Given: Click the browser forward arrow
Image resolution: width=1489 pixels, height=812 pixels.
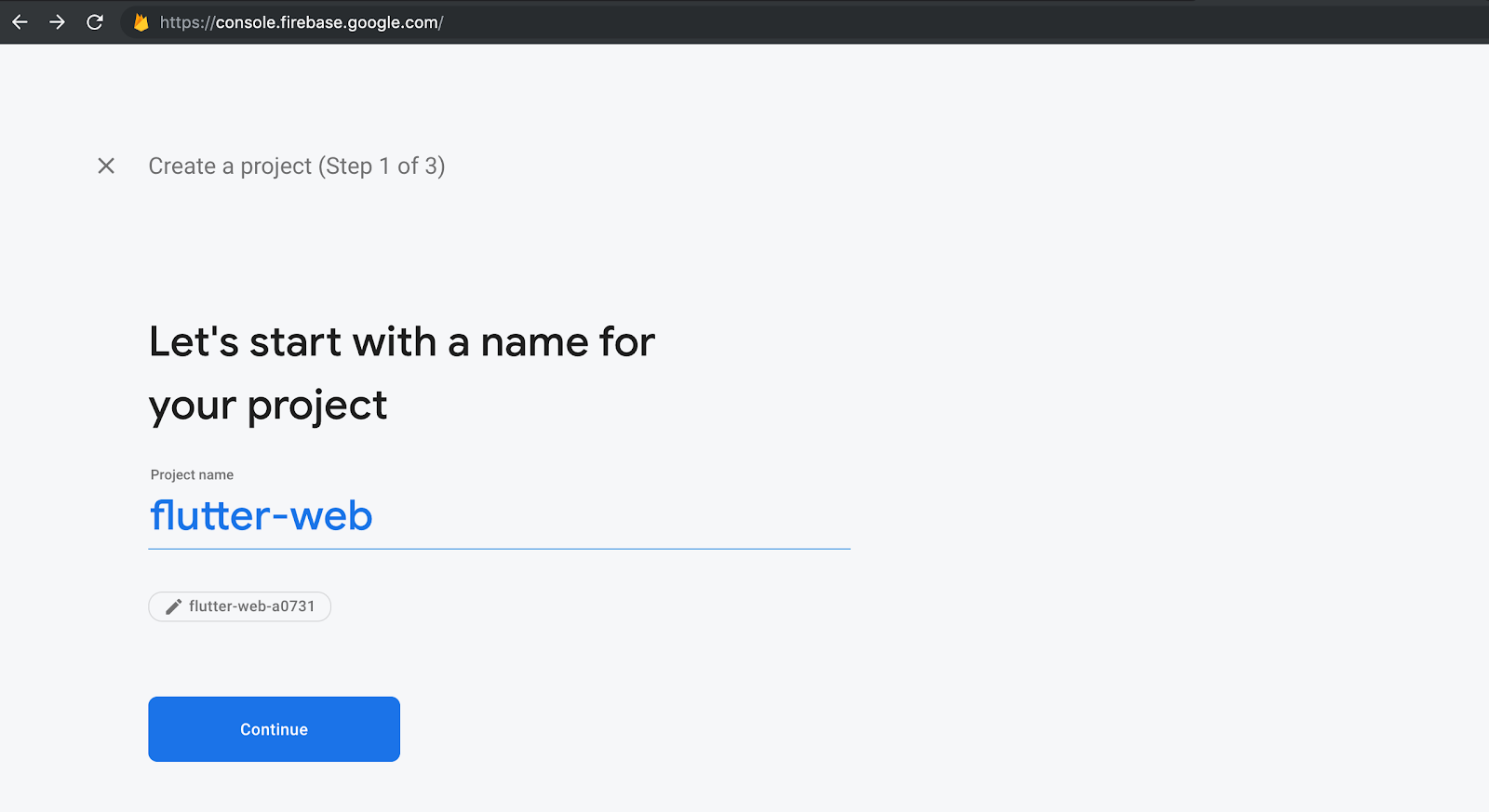Looking at the screenshot, I should pyautogui.click(x=57, y=22).
